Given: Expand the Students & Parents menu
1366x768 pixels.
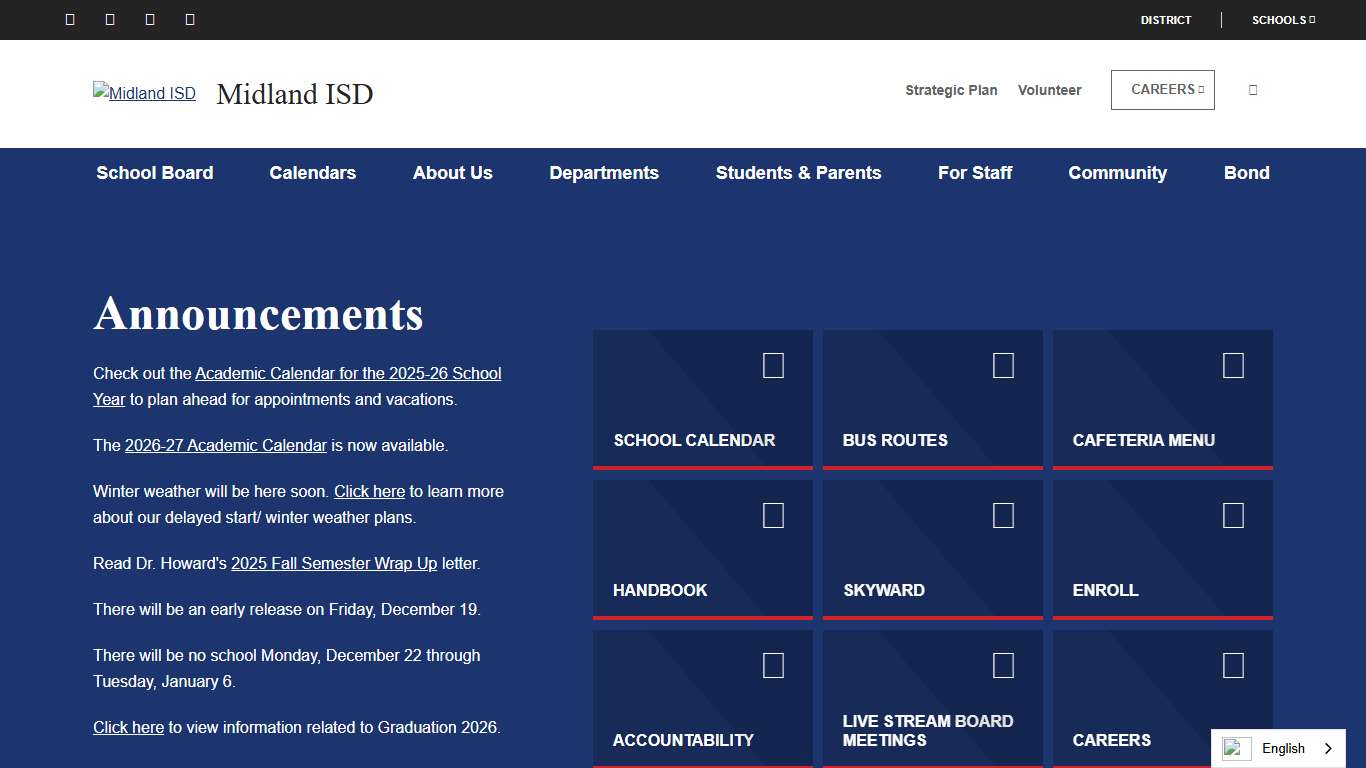Looking at the screenshot, I should tap(798, 173).
